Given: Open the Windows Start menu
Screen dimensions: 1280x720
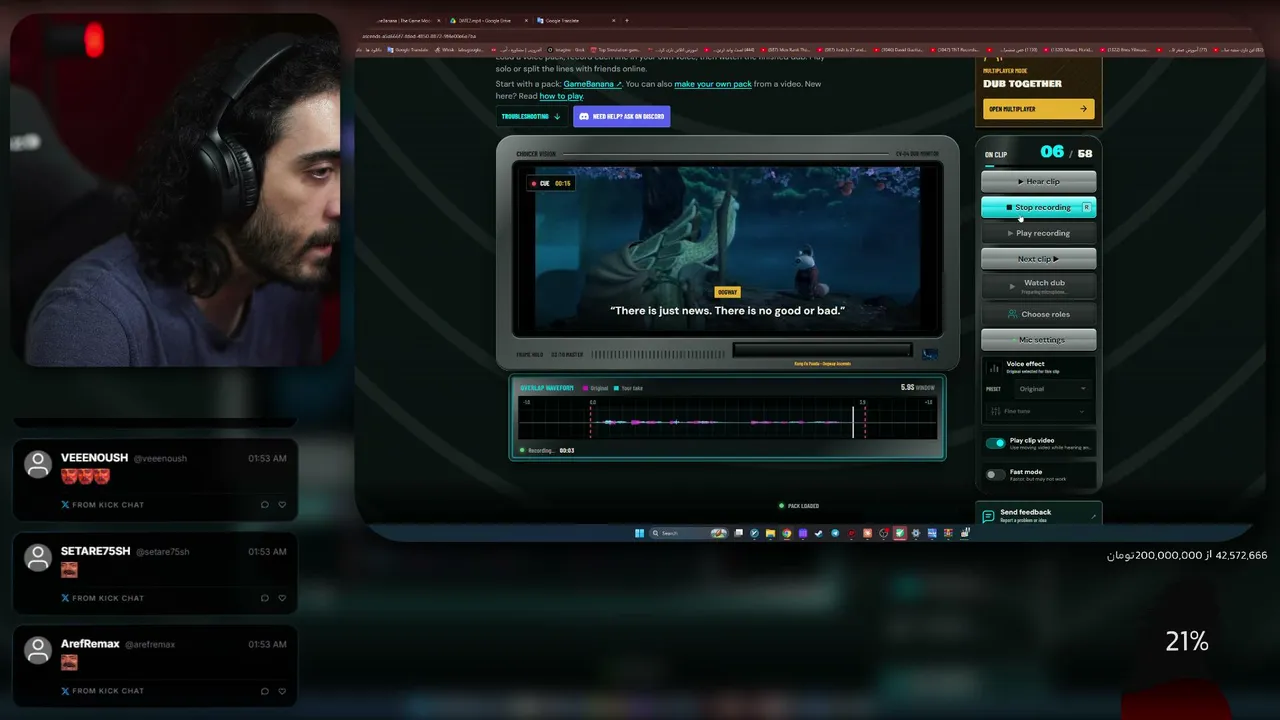Looking at the screenshot, I should (x=640, y=533).
